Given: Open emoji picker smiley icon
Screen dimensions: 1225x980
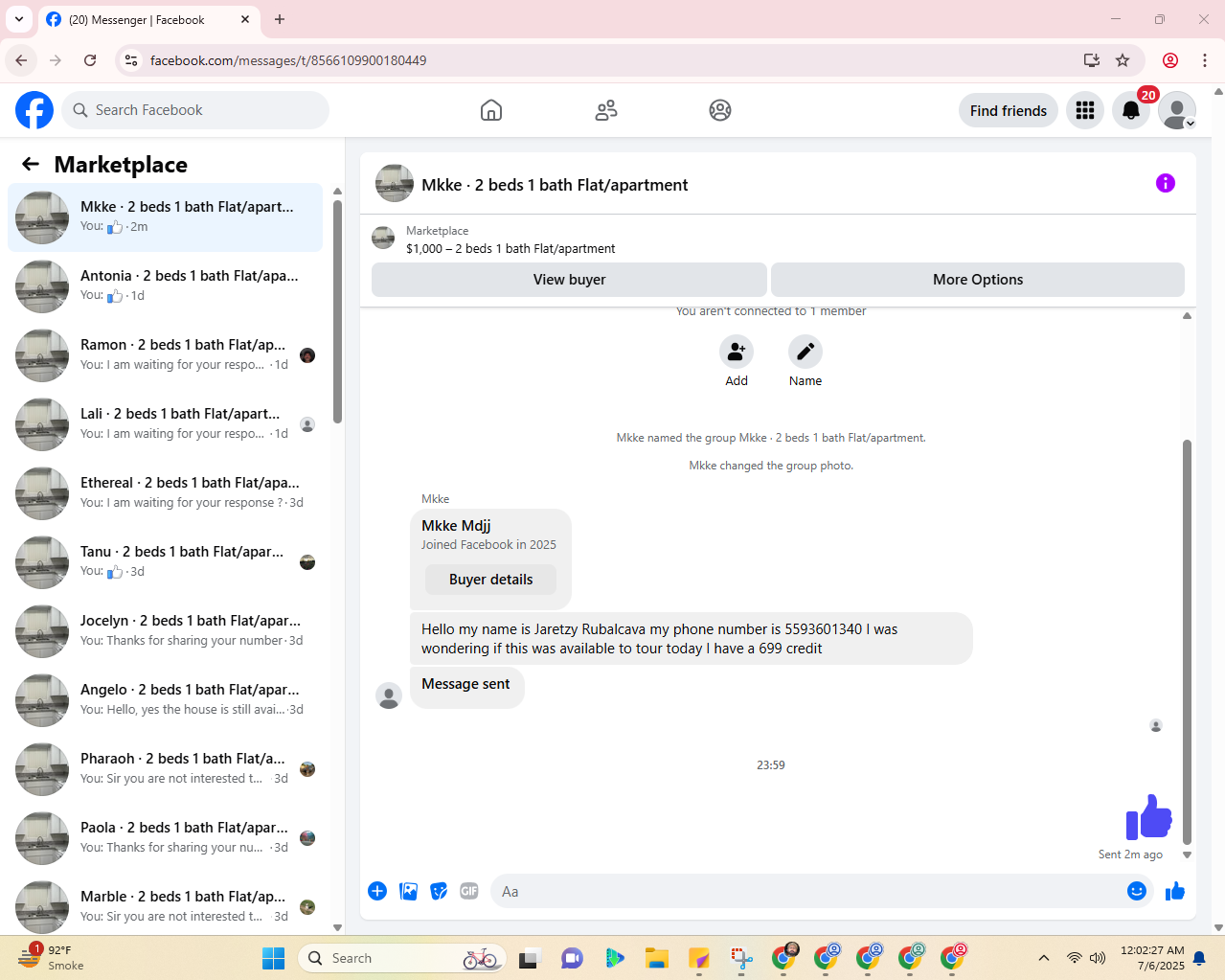Looking at the screenshot, I should coord(1137,891).
